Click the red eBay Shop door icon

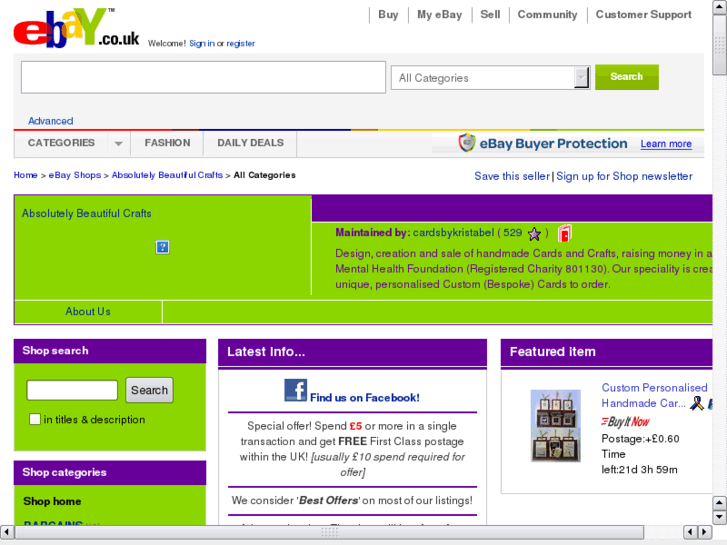(x=564, y=233)
